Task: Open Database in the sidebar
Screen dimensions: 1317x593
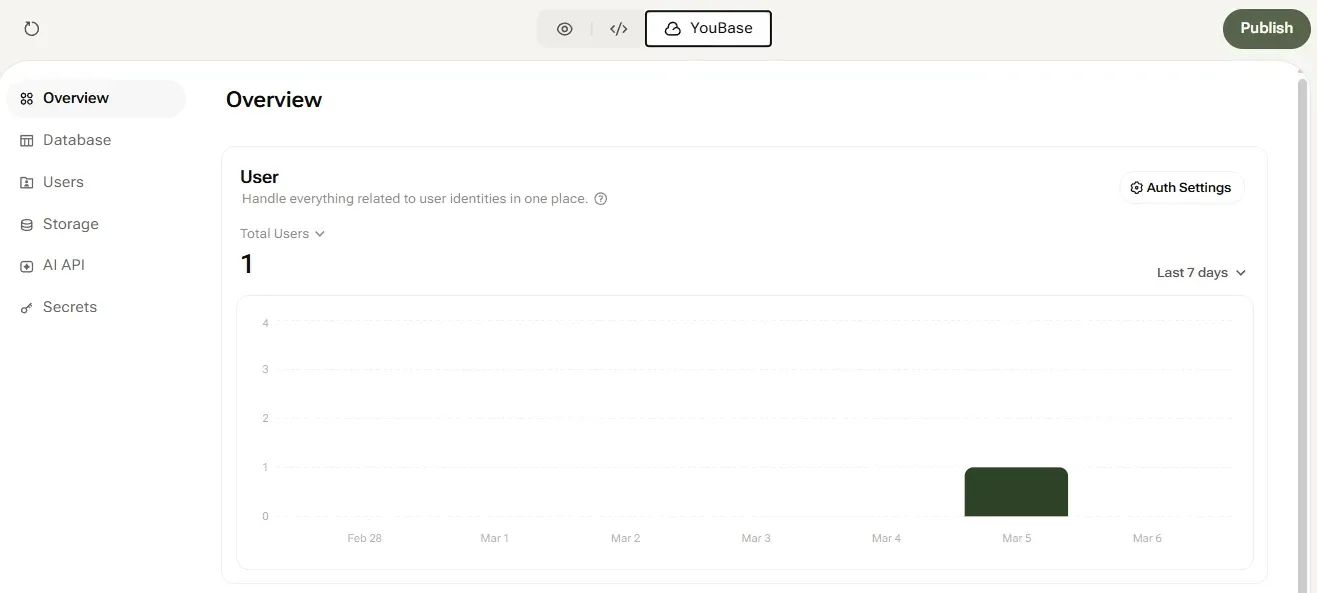Action: 96,140
